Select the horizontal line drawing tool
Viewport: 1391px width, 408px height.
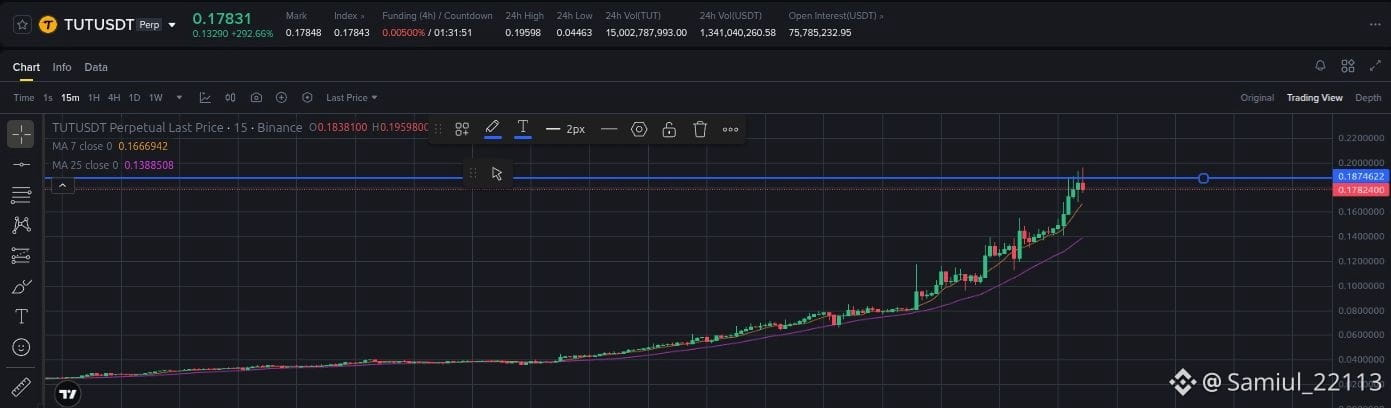21,164
